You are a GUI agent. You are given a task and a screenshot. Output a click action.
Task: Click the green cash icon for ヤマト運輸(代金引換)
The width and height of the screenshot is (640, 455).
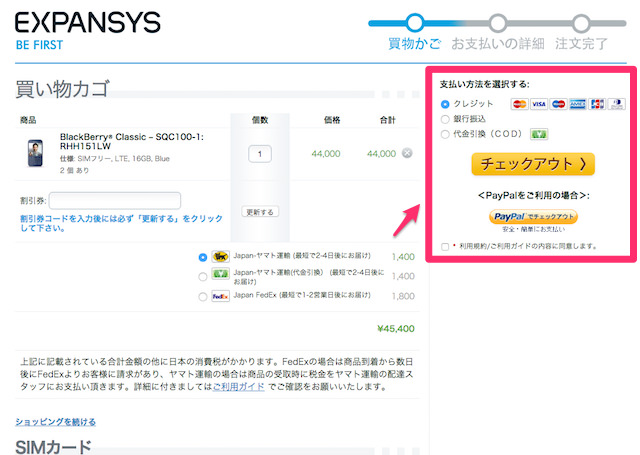(x=220, y=274)
